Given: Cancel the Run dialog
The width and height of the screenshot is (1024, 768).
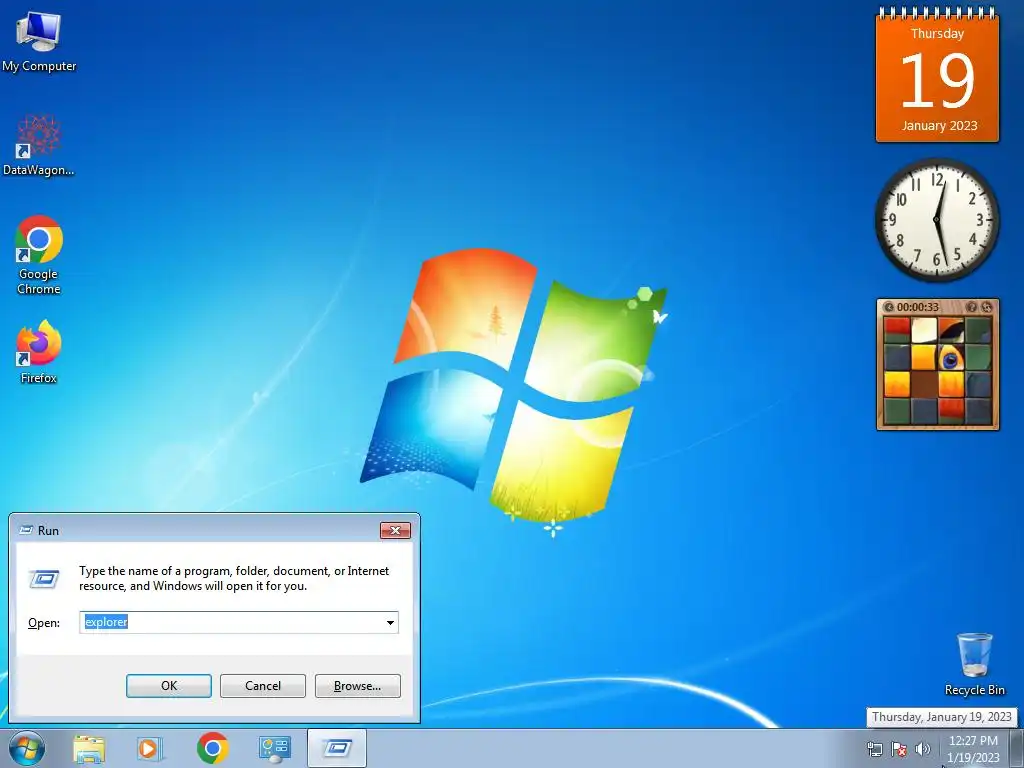Looking at the screenshot, I should tap(263, 686).
